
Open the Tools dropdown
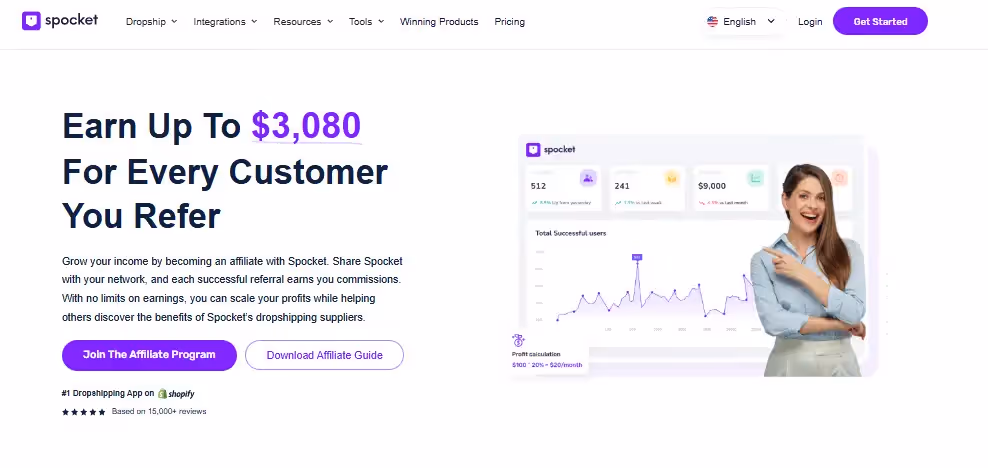tap(367, 21)
